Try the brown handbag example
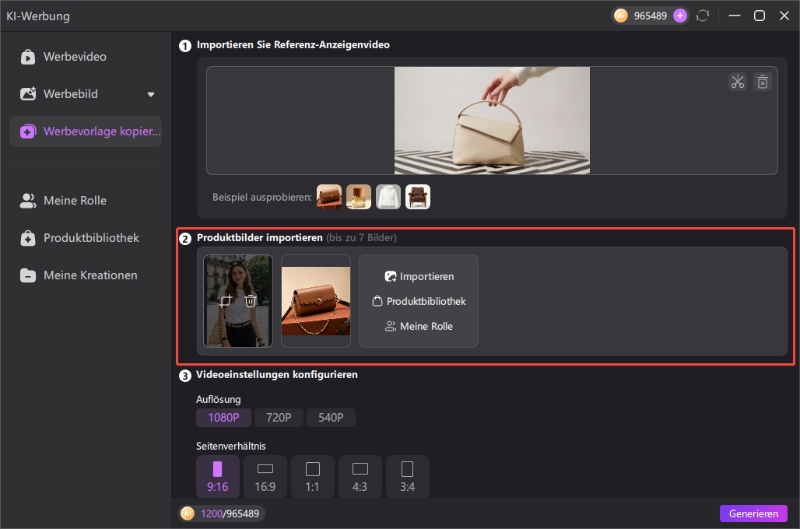This screenshot has height=529, width=800. coord(329,197)
